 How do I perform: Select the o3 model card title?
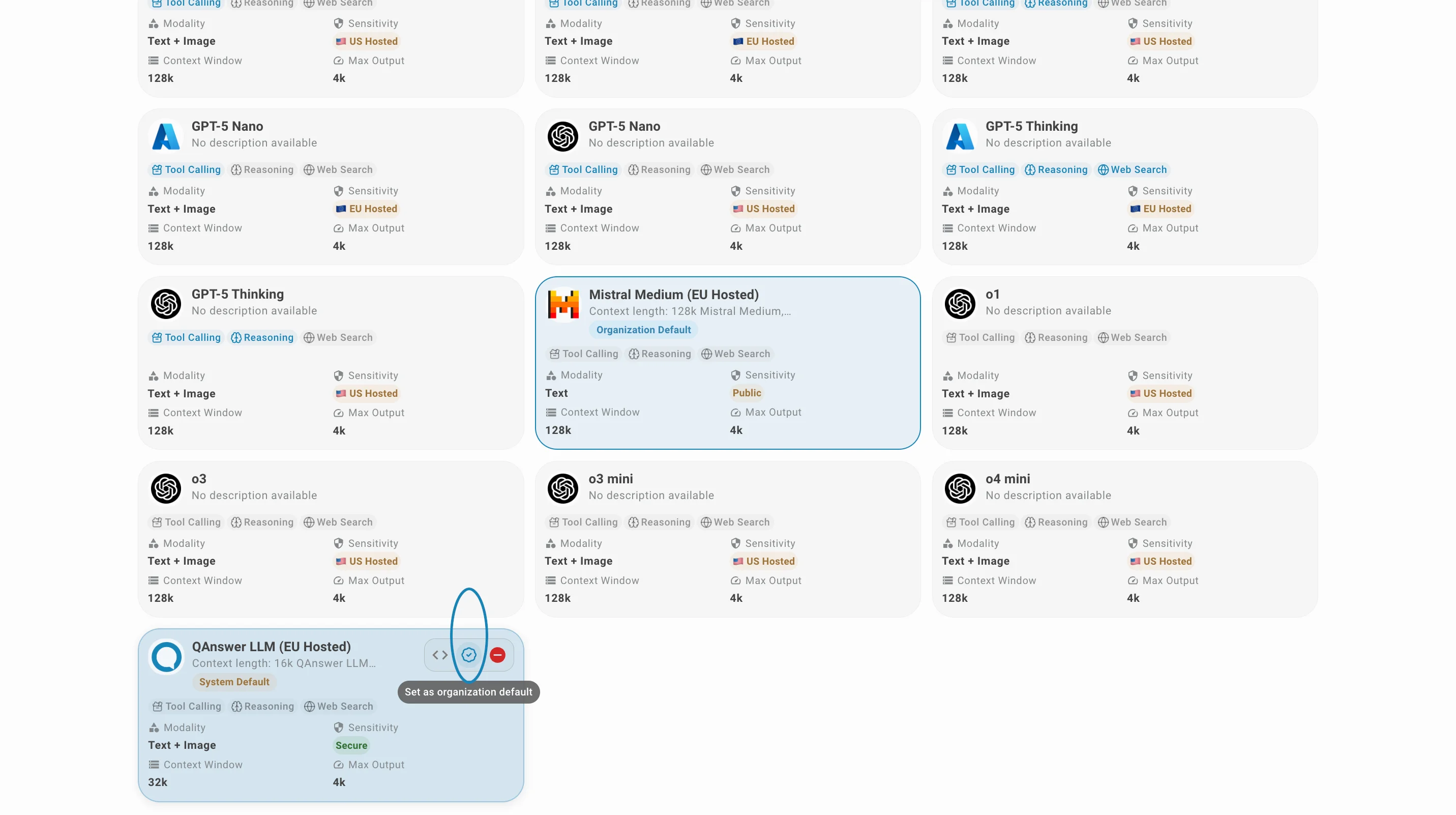pyautogui.click(x=199, y=479)
